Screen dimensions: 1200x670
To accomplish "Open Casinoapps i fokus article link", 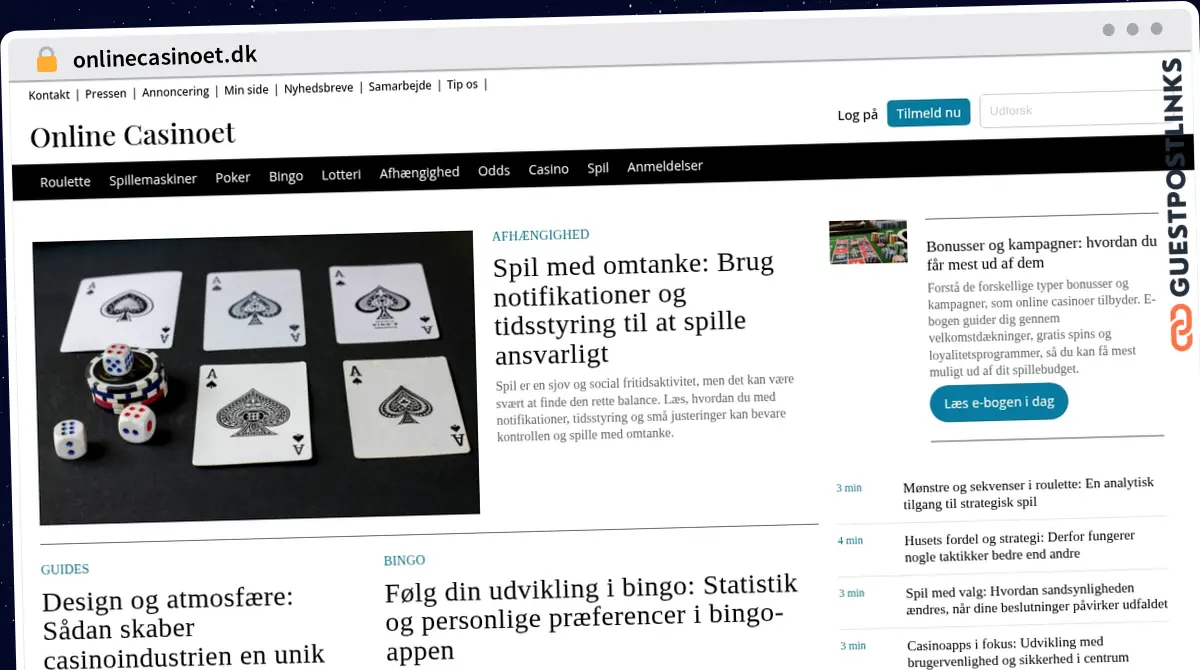I will coord(1019,650).
